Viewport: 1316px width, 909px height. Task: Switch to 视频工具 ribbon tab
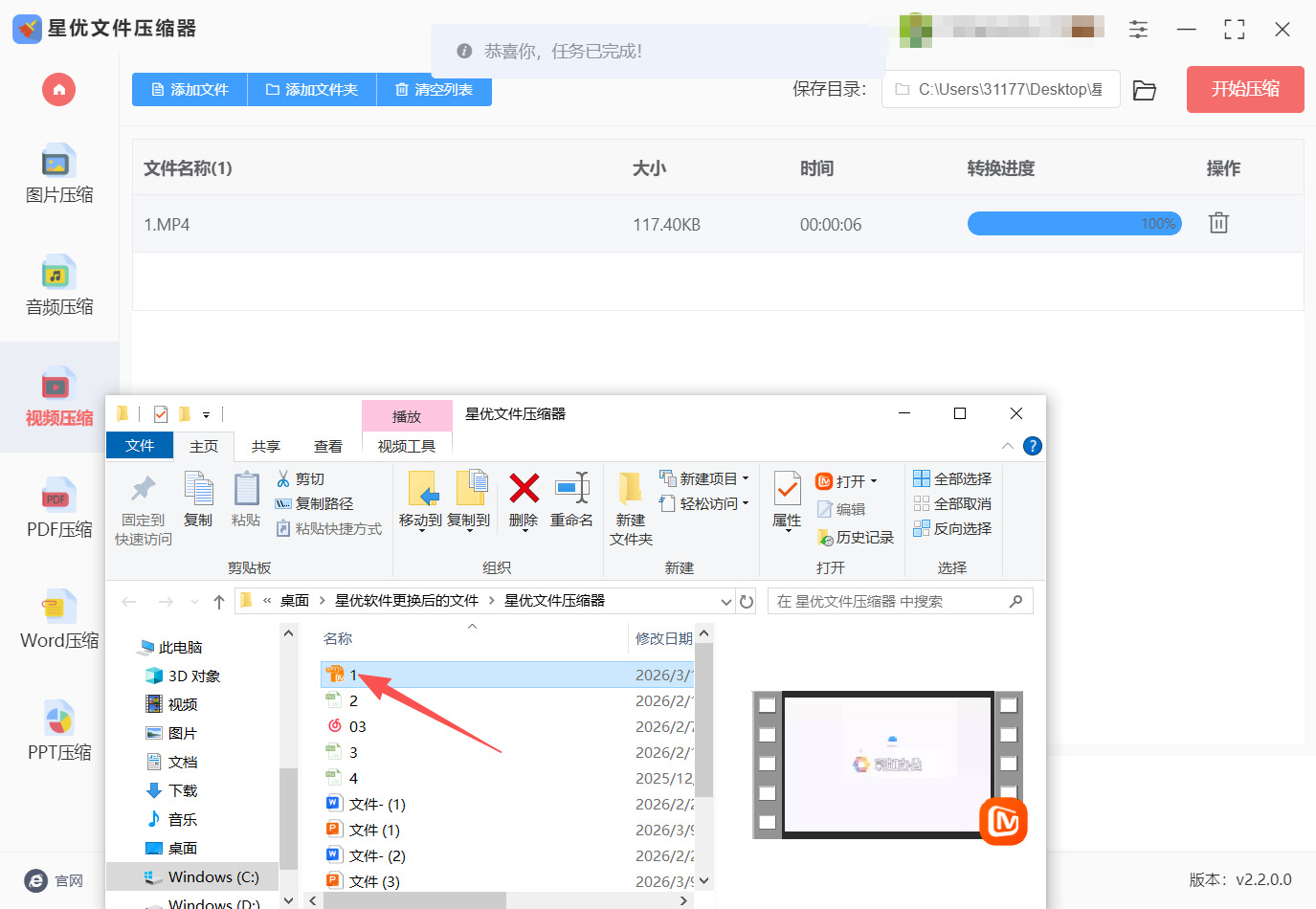coord(407,446)
